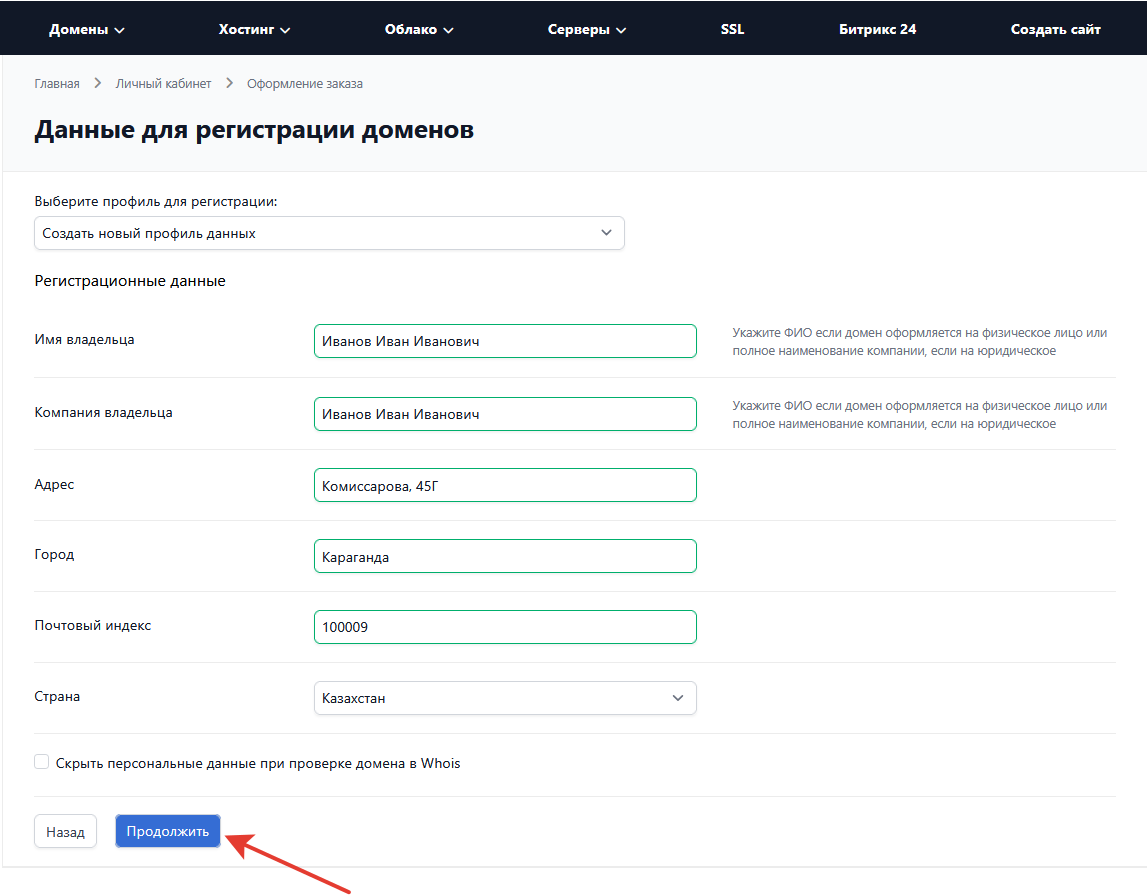This screenshot has width=1147, height=895.
Task: Select the Город input field
Action: click(x=505, y=556)
